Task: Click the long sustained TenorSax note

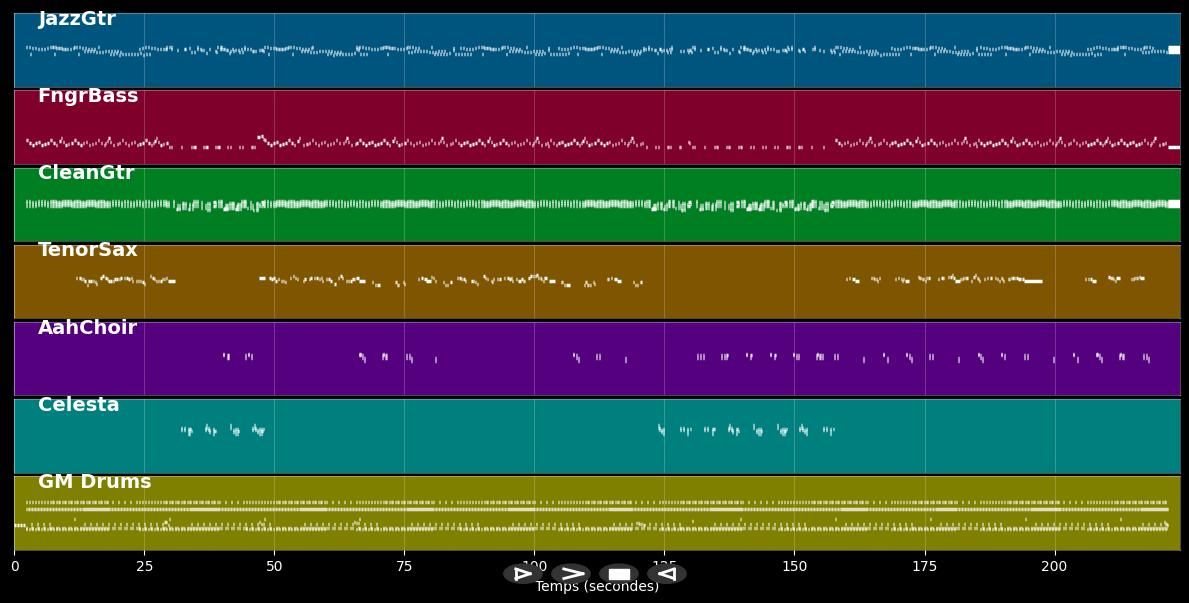Action: (x=1033, y=281)
